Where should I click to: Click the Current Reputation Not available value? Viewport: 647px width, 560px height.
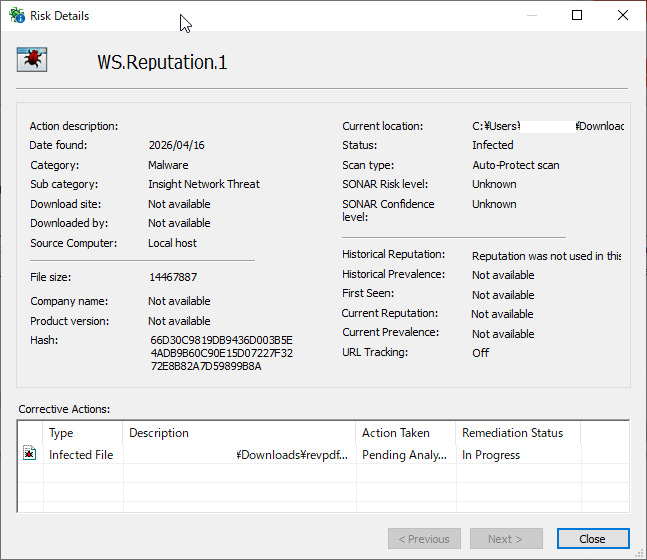(x=502, y=314)
